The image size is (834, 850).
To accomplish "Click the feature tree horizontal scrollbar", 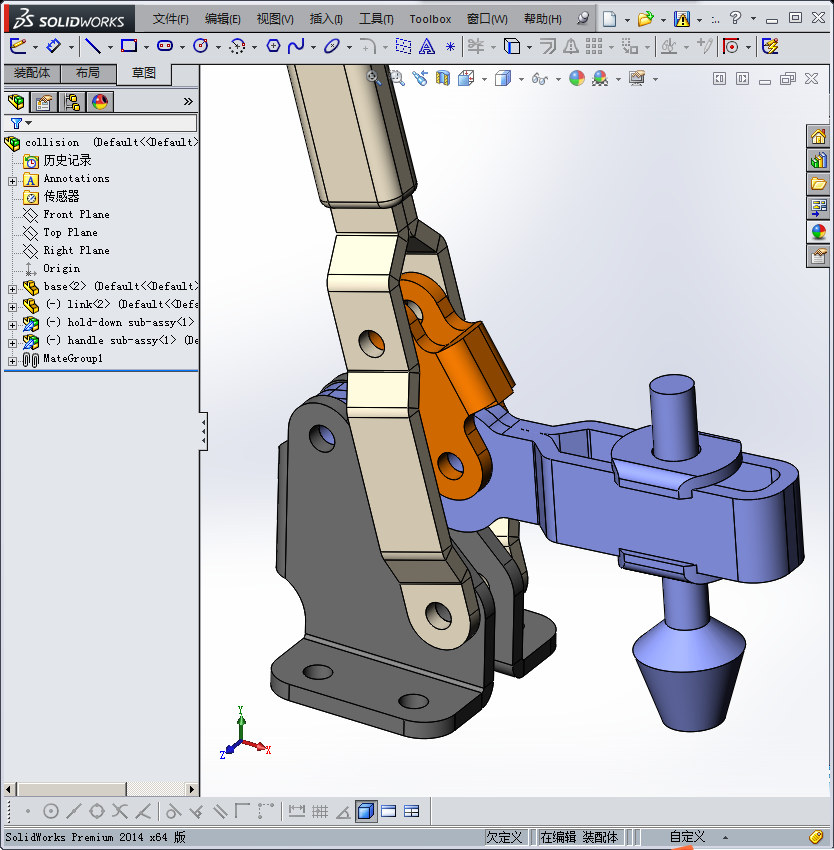I will [x=70, y=789].
